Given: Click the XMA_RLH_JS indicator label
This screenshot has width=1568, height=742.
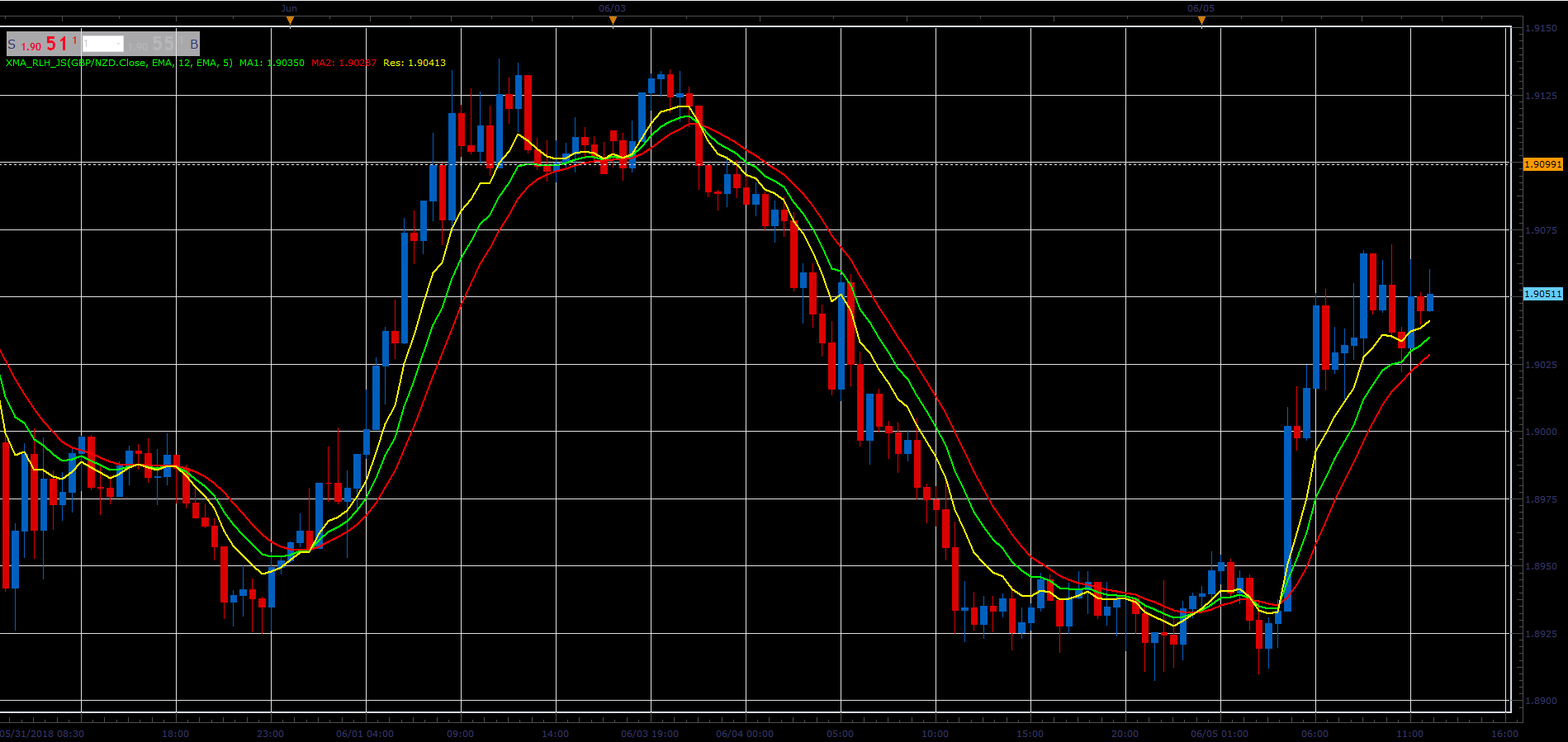Looking at the screenshot, I should (120, 63).
